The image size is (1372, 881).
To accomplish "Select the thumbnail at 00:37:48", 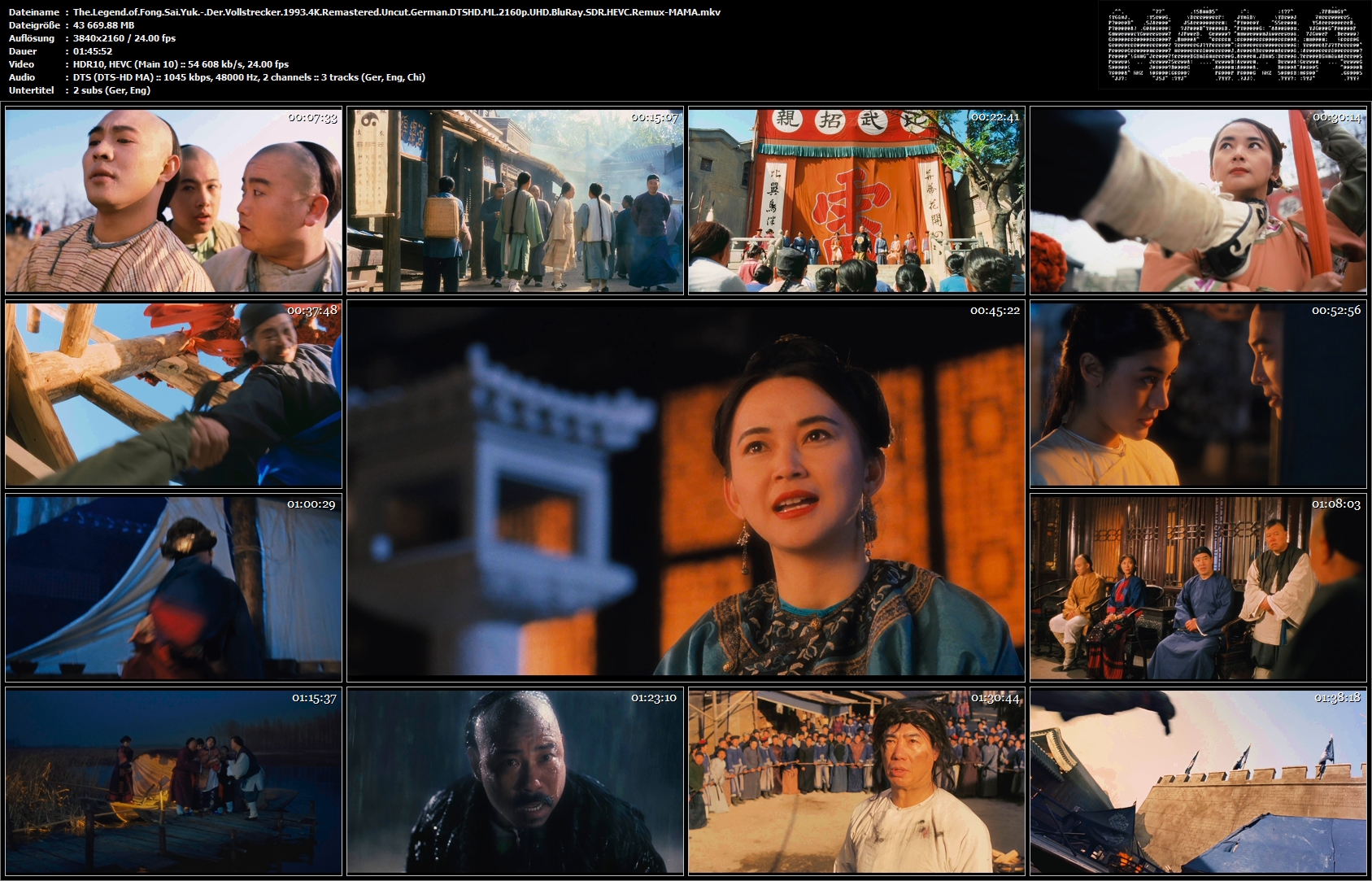I will 173,395.
